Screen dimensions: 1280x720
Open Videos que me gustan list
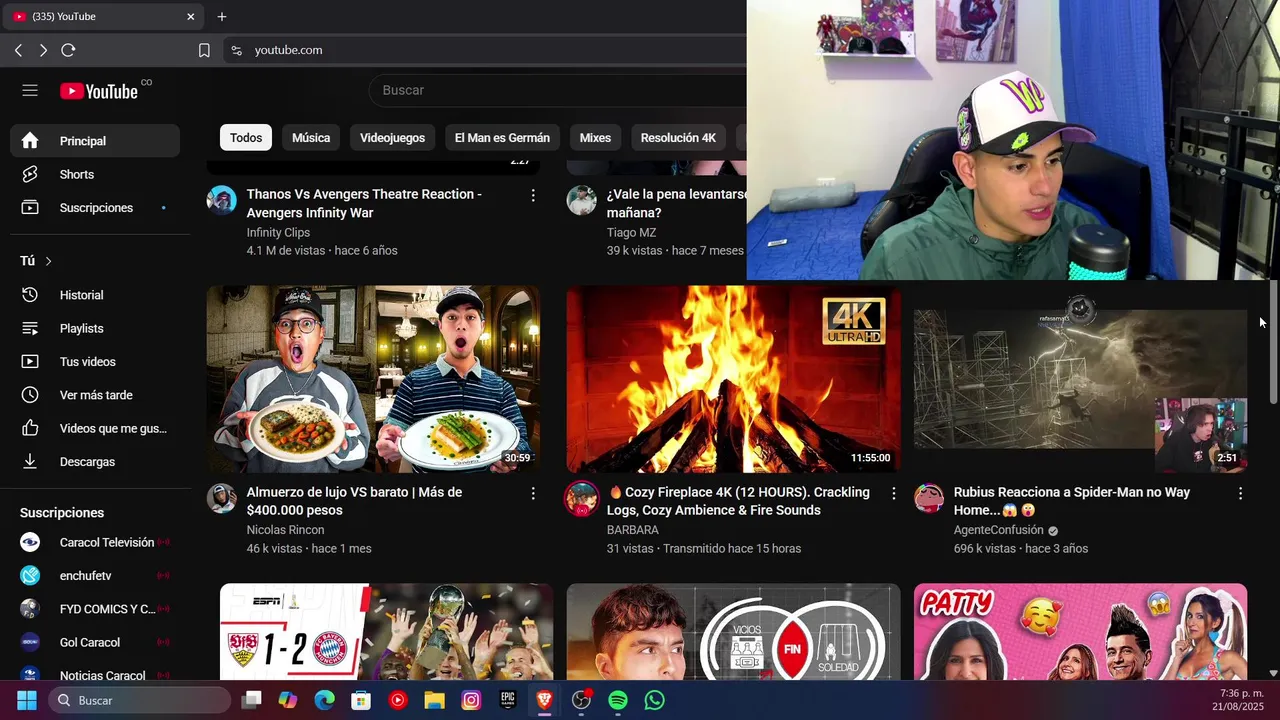click(95, 428)
